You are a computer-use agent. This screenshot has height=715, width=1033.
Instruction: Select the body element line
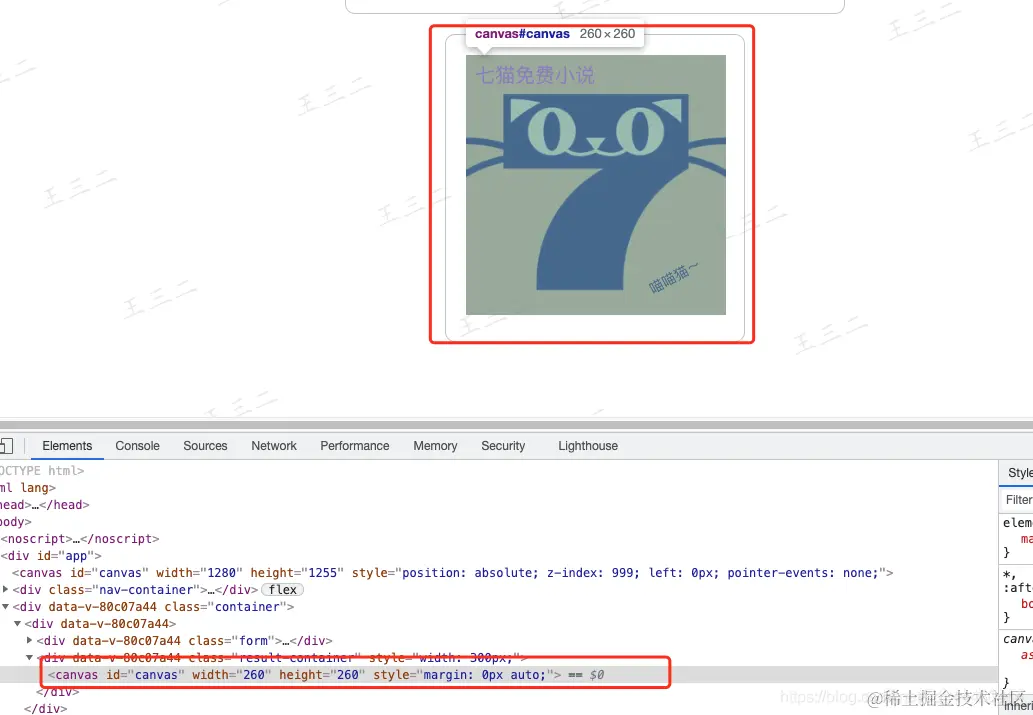coord(15,522)
